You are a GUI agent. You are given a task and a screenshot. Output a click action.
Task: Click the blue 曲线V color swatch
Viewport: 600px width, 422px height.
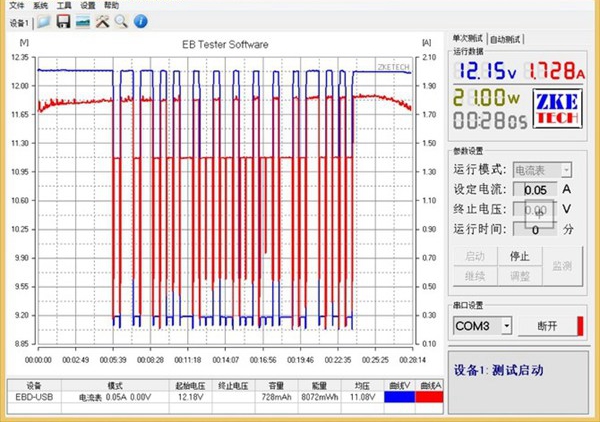tap(400, 397)
